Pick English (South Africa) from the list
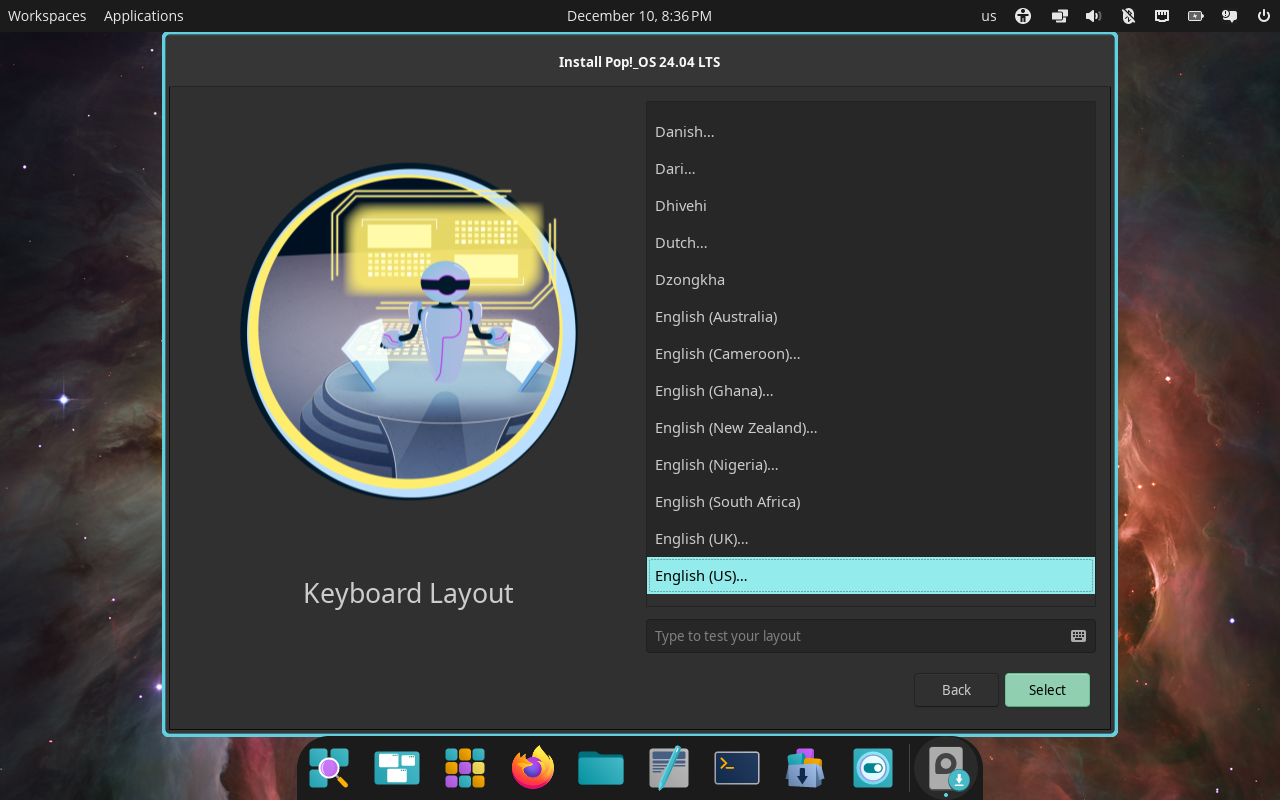 pyautogui.click(x=727, y=501)
